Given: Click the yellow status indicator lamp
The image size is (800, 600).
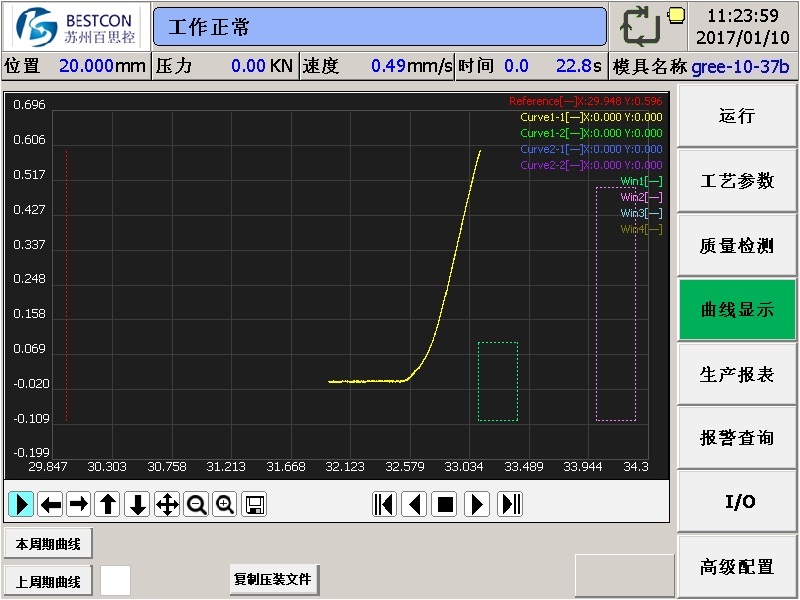Looking at the screenshot, I should coord(677,15).
